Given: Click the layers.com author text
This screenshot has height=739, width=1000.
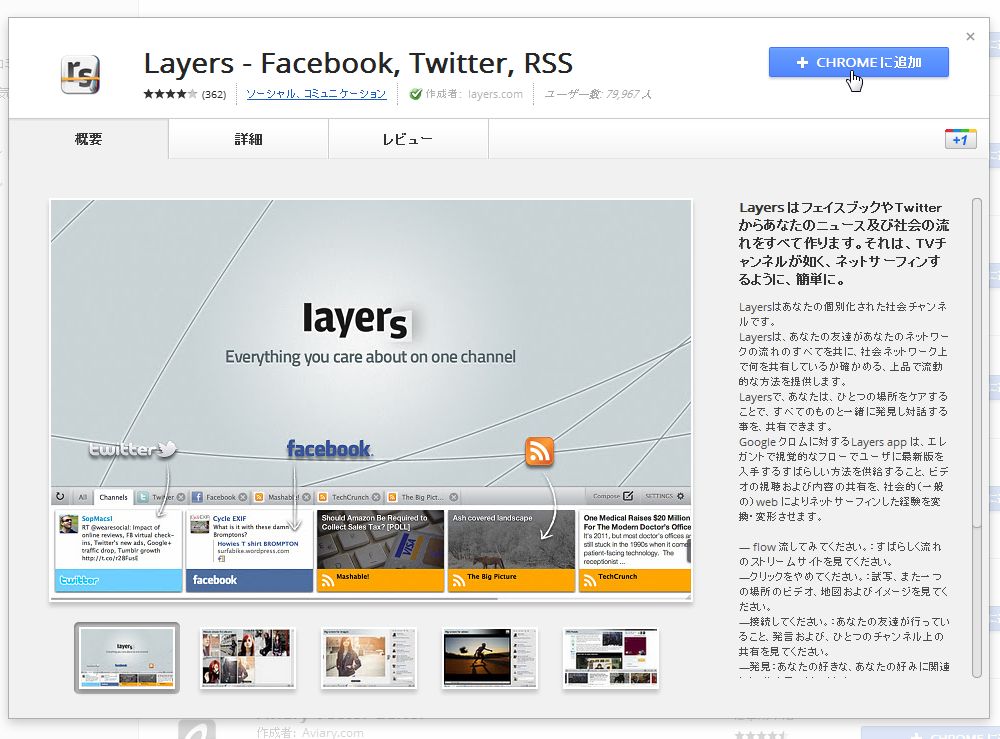Looking at the screenshot, I should point(495,94).
